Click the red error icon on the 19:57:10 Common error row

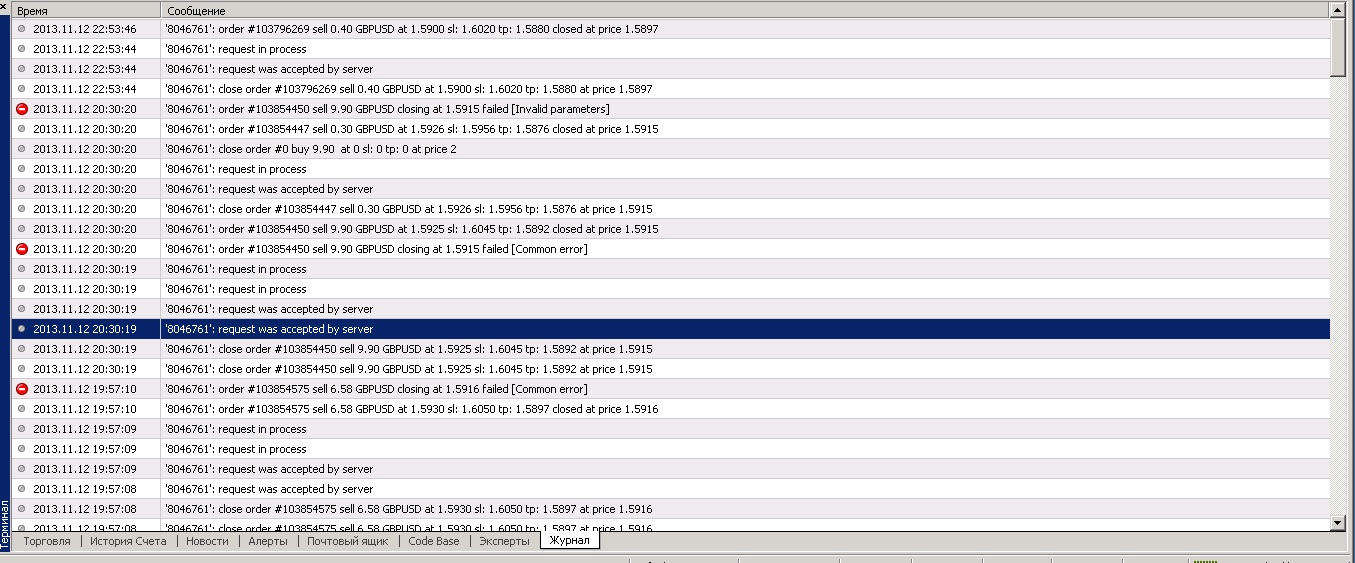click(x=22, y=389)
